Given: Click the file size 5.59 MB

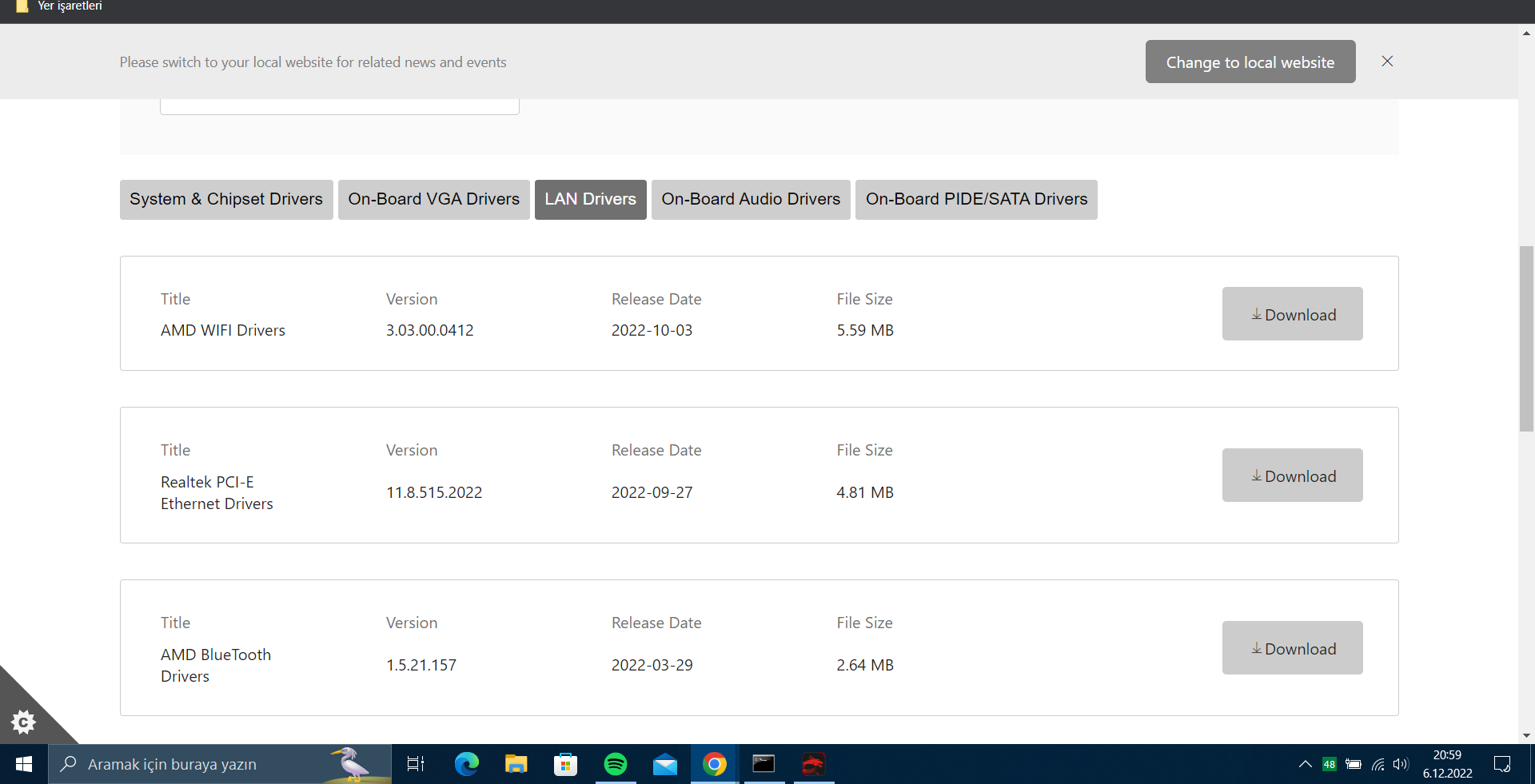Looking at the screenshot, I should (x=865, y=330).
